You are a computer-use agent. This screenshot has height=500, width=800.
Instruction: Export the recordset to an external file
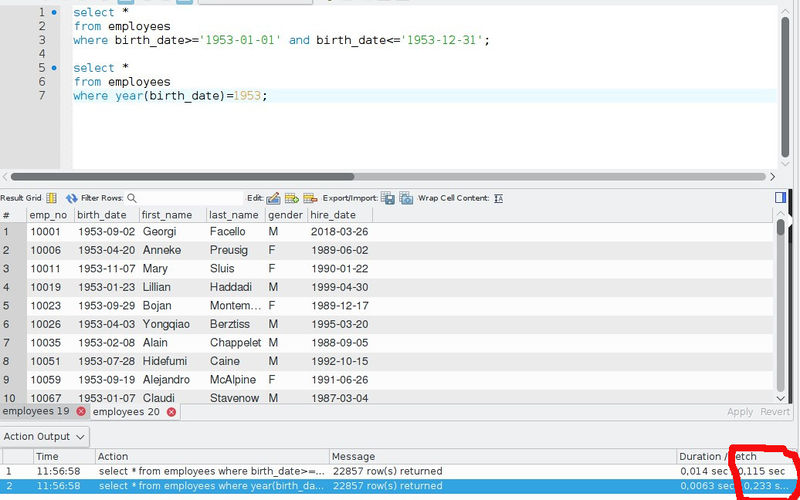pos(388,198)
